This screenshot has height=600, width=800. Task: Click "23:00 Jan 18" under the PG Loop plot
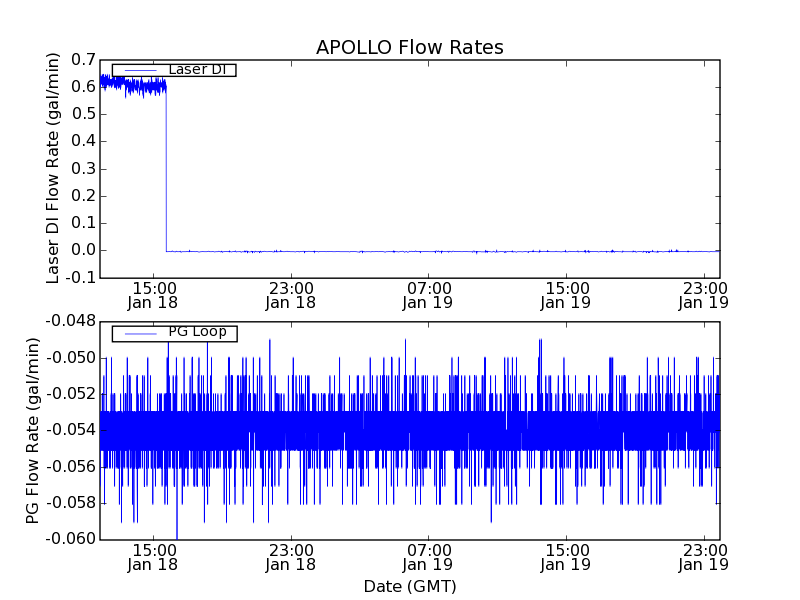291,558
